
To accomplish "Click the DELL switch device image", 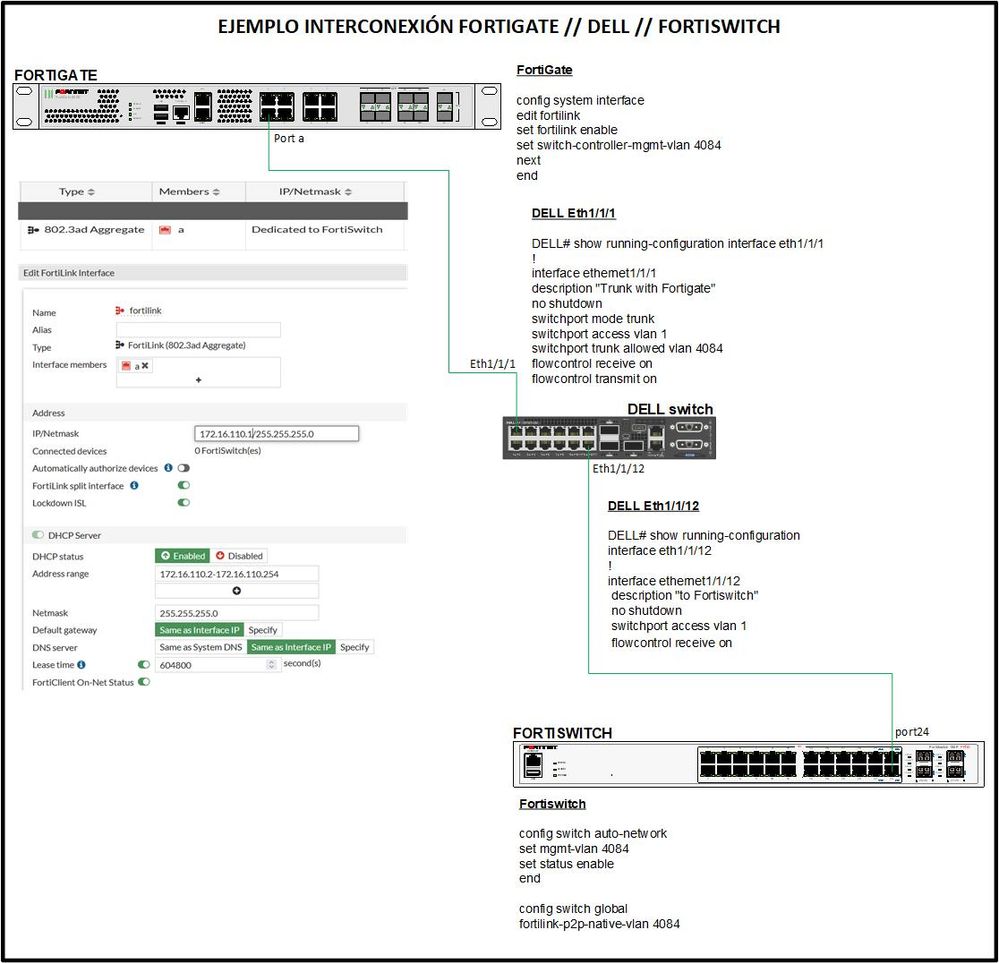I will tap(609, 437).
